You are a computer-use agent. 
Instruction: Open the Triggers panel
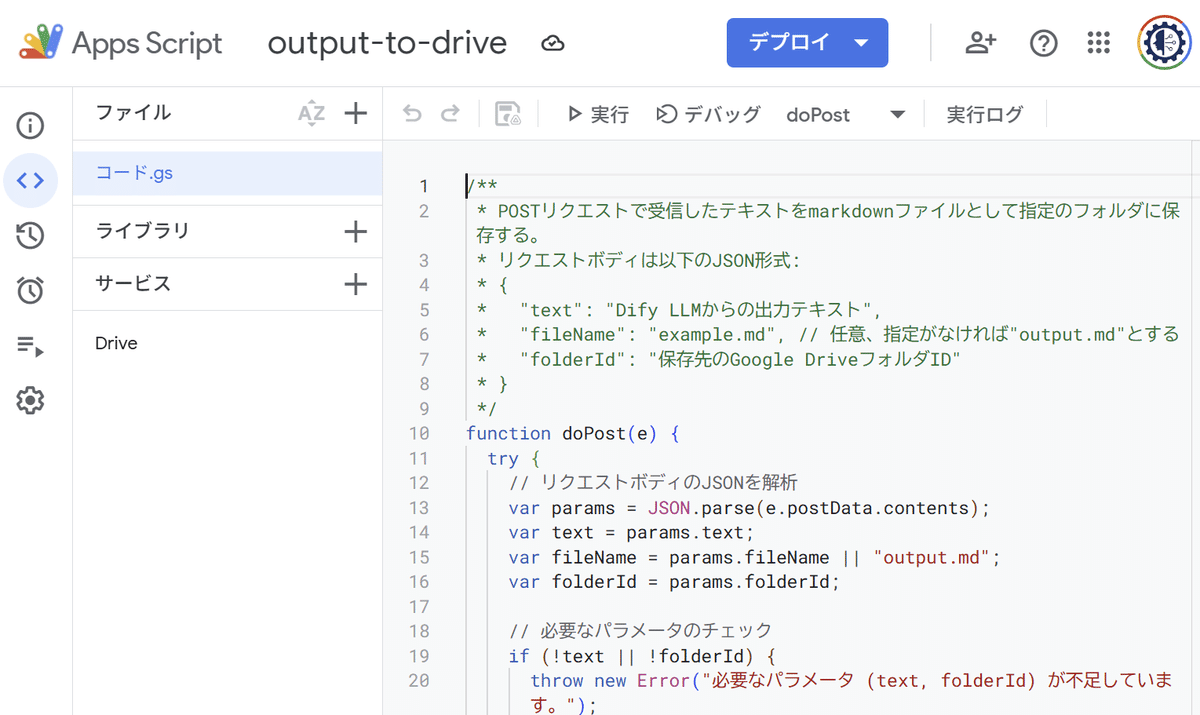coord(30,290)
